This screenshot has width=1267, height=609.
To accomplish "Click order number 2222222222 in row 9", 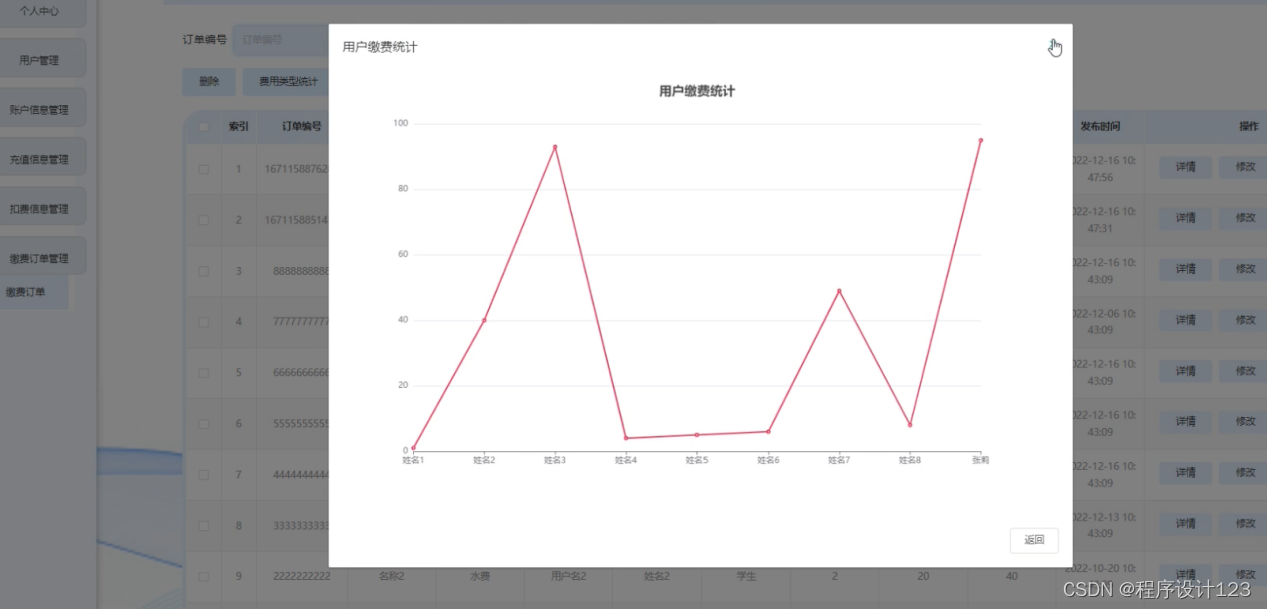I will [301, 576].
